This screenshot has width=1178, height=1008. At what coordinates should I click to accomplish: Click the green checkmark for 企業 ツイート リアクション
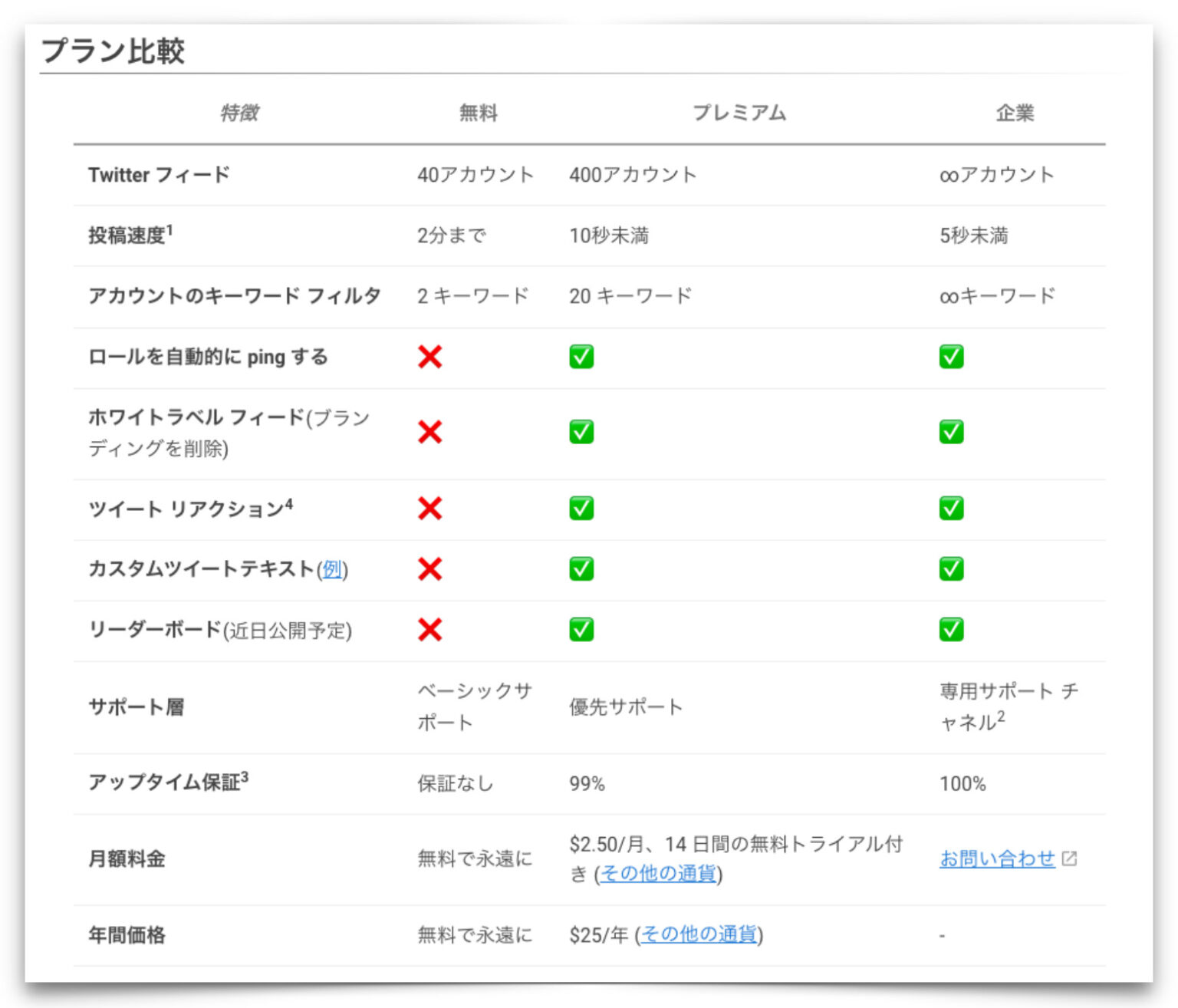click(951, 509)
